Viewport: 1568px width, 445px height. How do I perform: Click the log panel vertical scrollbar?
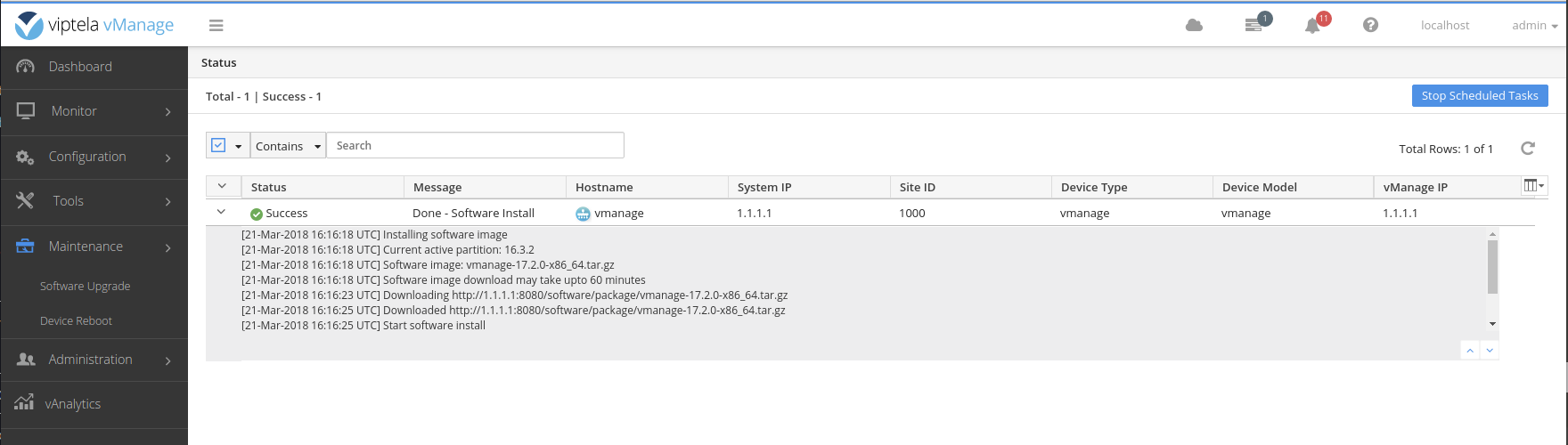(x=1492, y=267)
